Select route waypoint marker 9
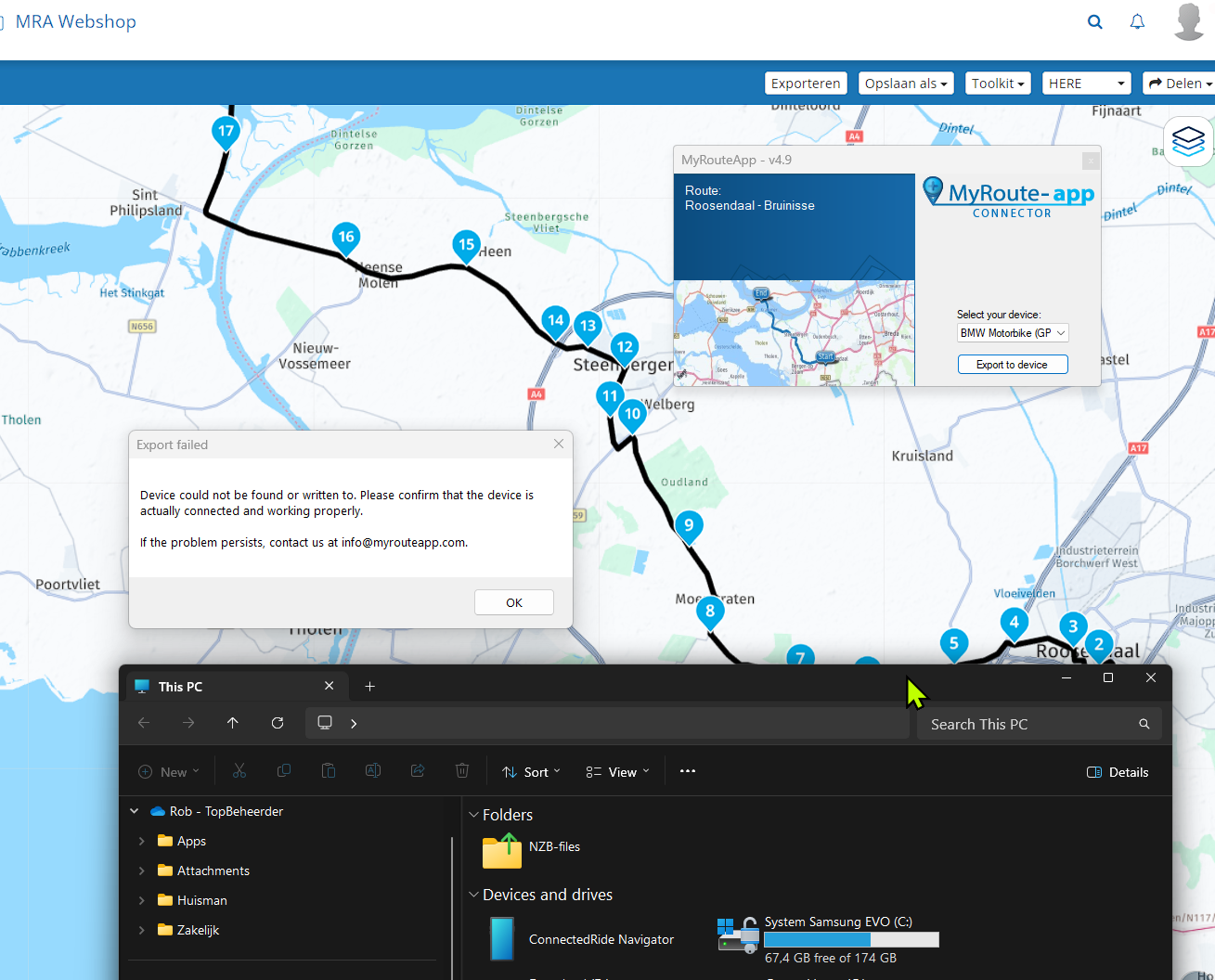The image size is (1215, 980). coord(689,526)
